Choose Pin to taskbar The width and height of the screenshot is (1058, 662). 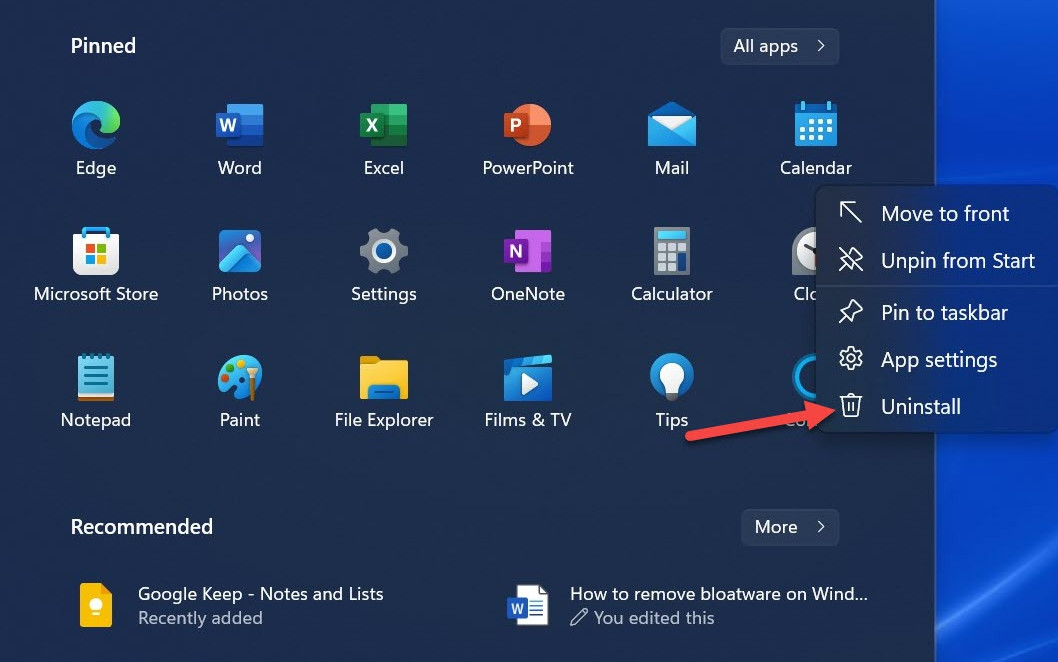pyautogui.click(x=944, y=312)
